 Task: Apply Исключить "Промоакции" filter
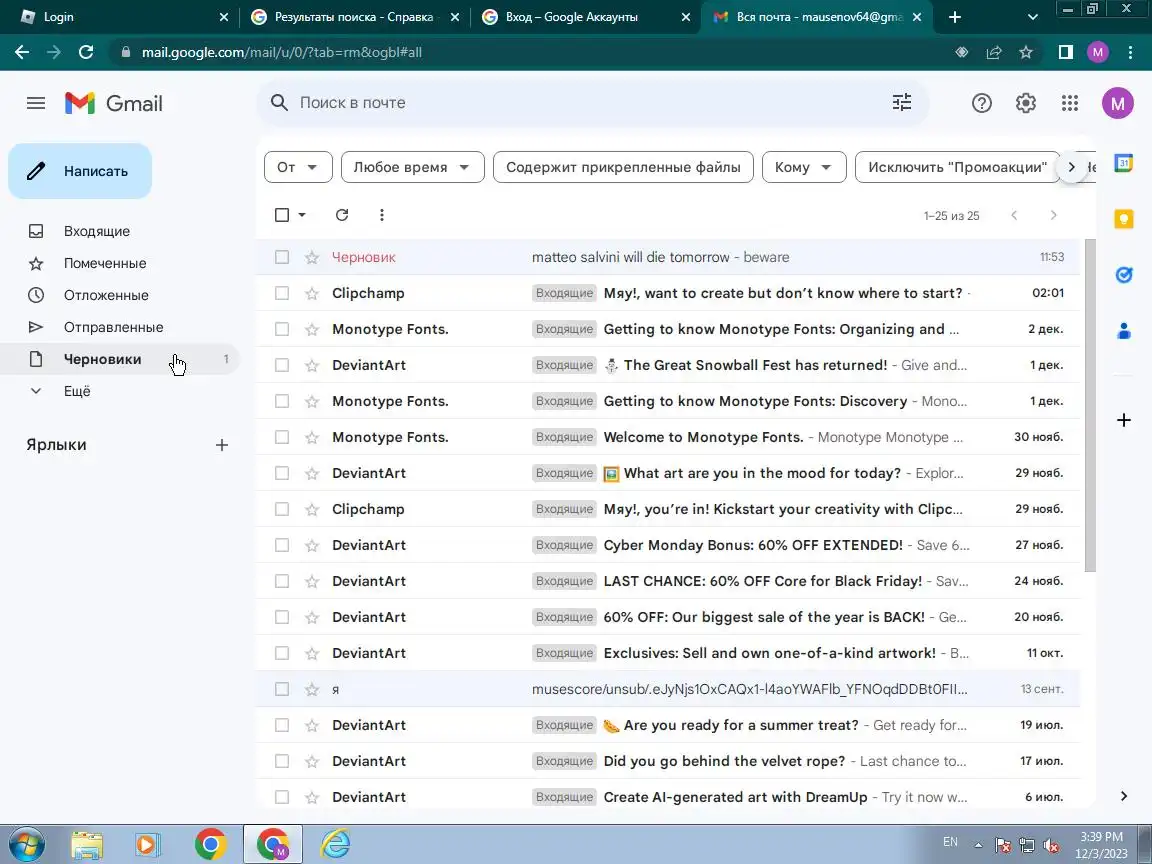click(x=957, y=167)
